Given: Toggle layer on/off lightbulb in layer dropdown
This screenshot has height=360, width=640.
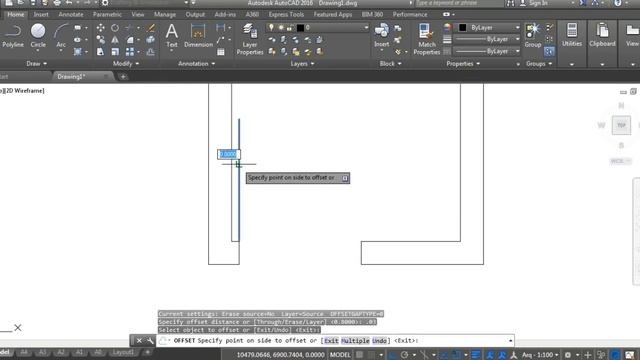Looking at the screenshot, I should [x=271, y=28].
